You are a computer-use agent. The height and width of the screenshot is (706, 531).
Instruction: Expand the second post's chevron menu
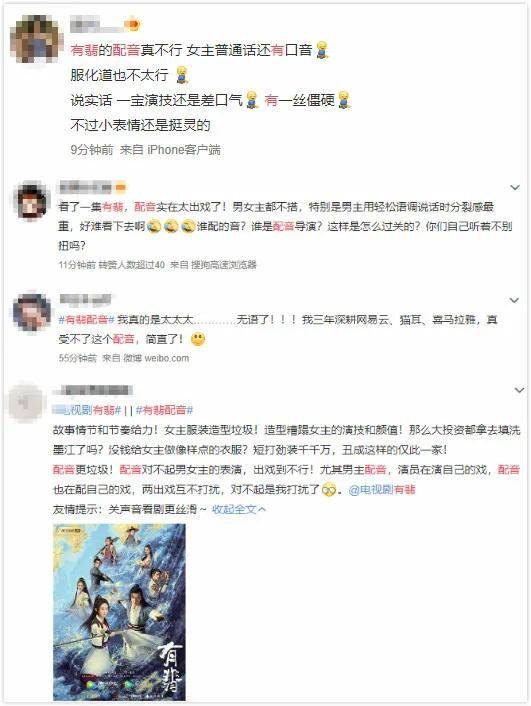(x=515, y=188)
